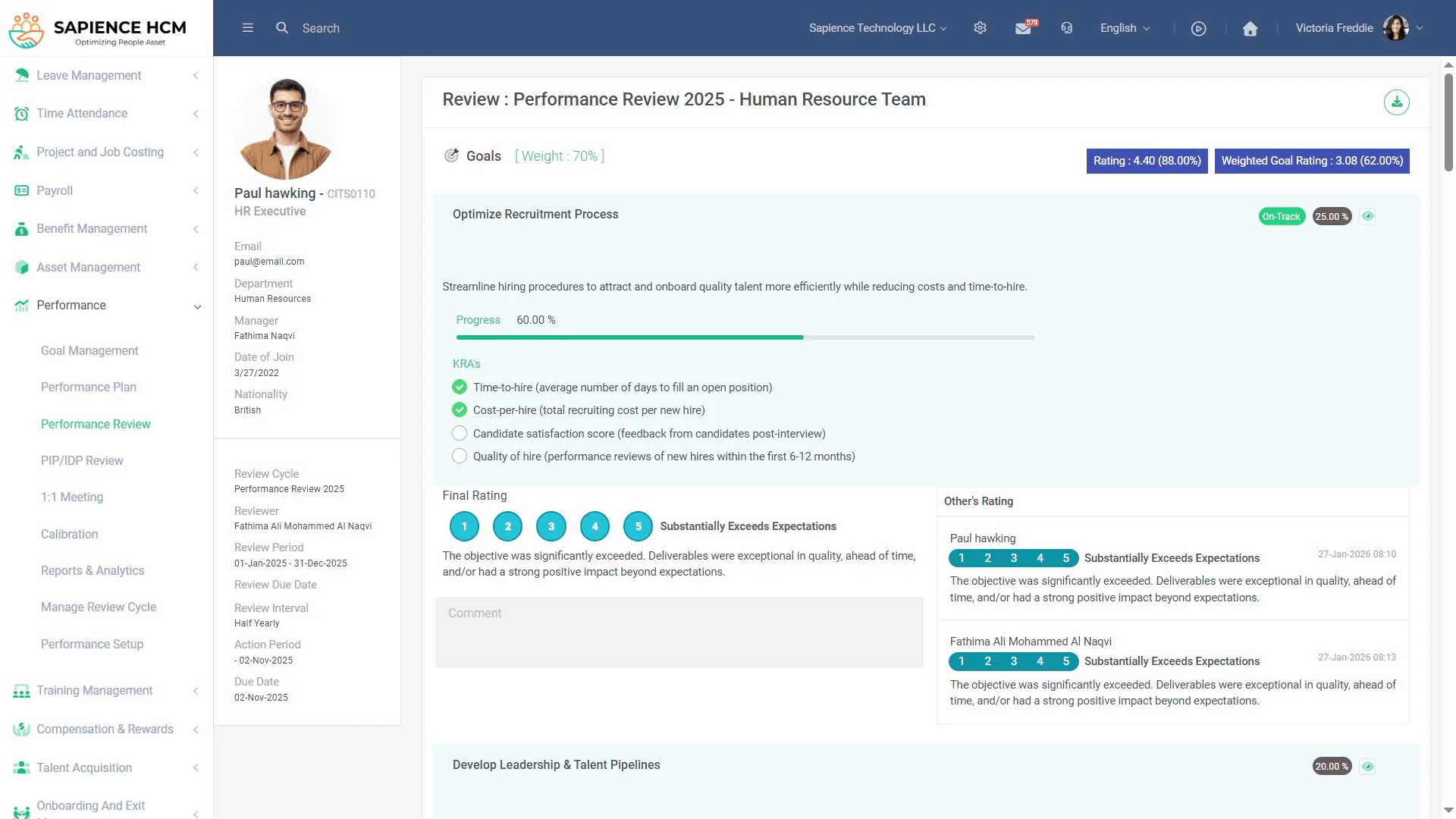
Task: Open Reports & Analytics submenu item
Action: tap(93, 570)
